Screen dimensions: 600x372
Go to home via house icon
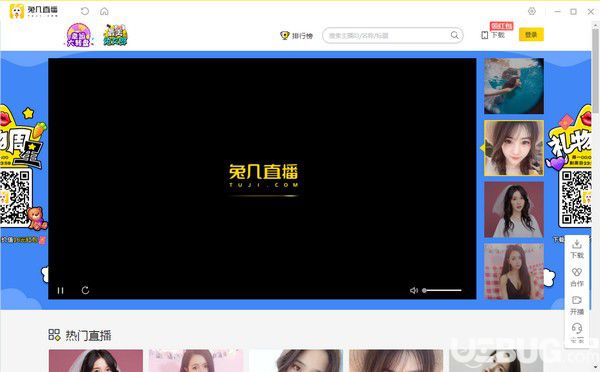[x=104, y=11]
